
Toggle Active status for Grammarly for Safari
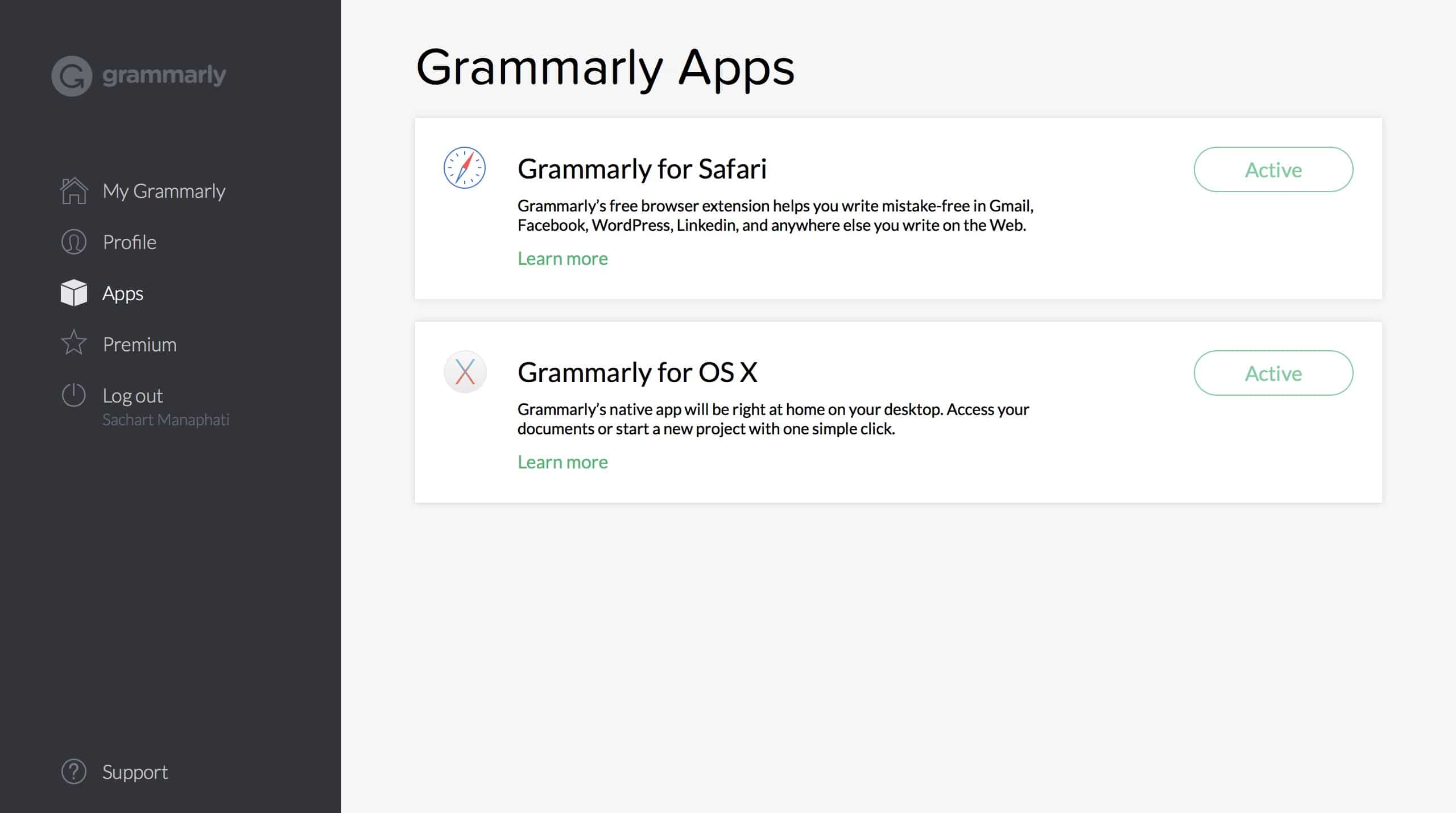click(1273, 169)
